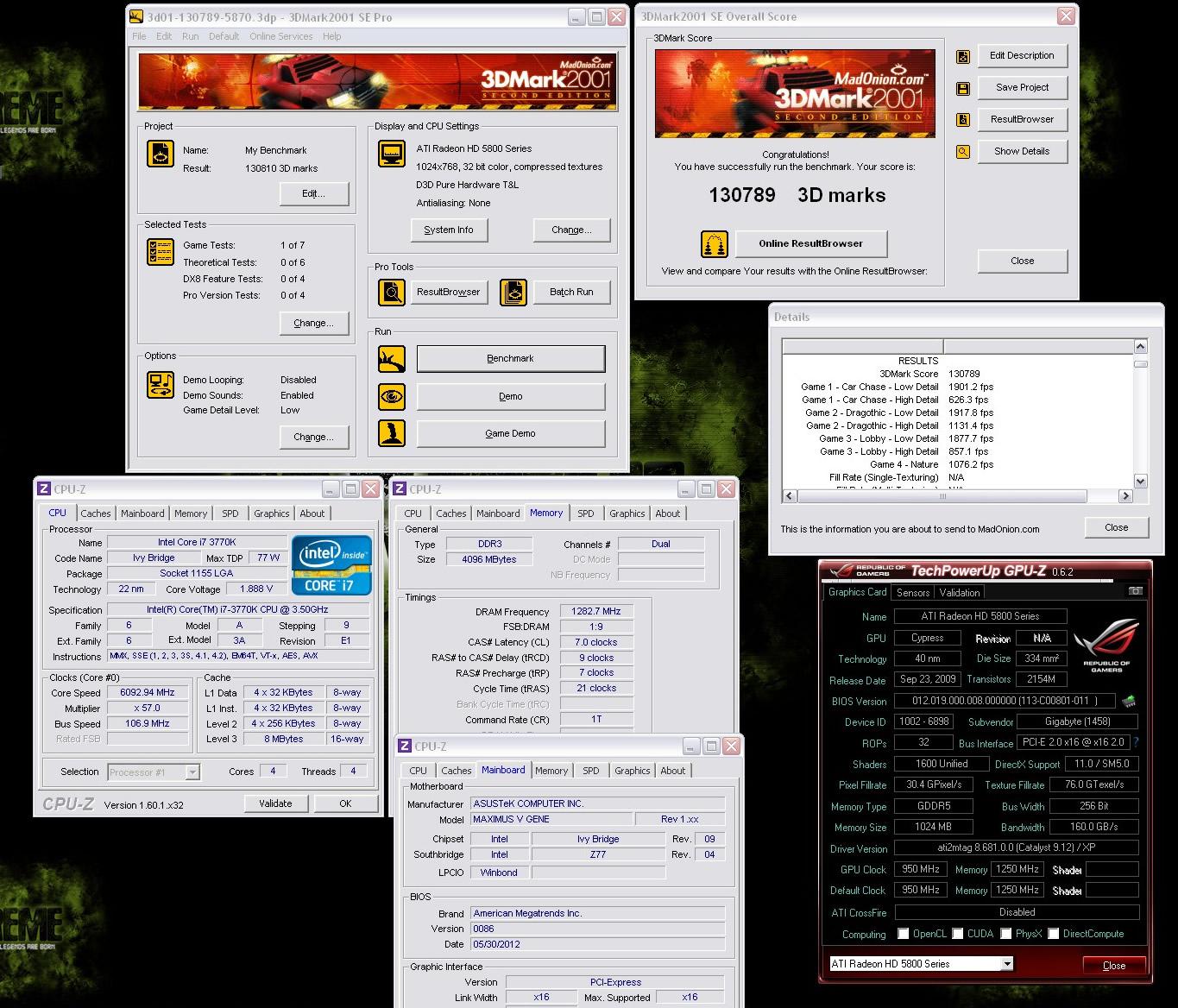Click the Close button in Details window

pyautogui.click(x=1117, y=528)
